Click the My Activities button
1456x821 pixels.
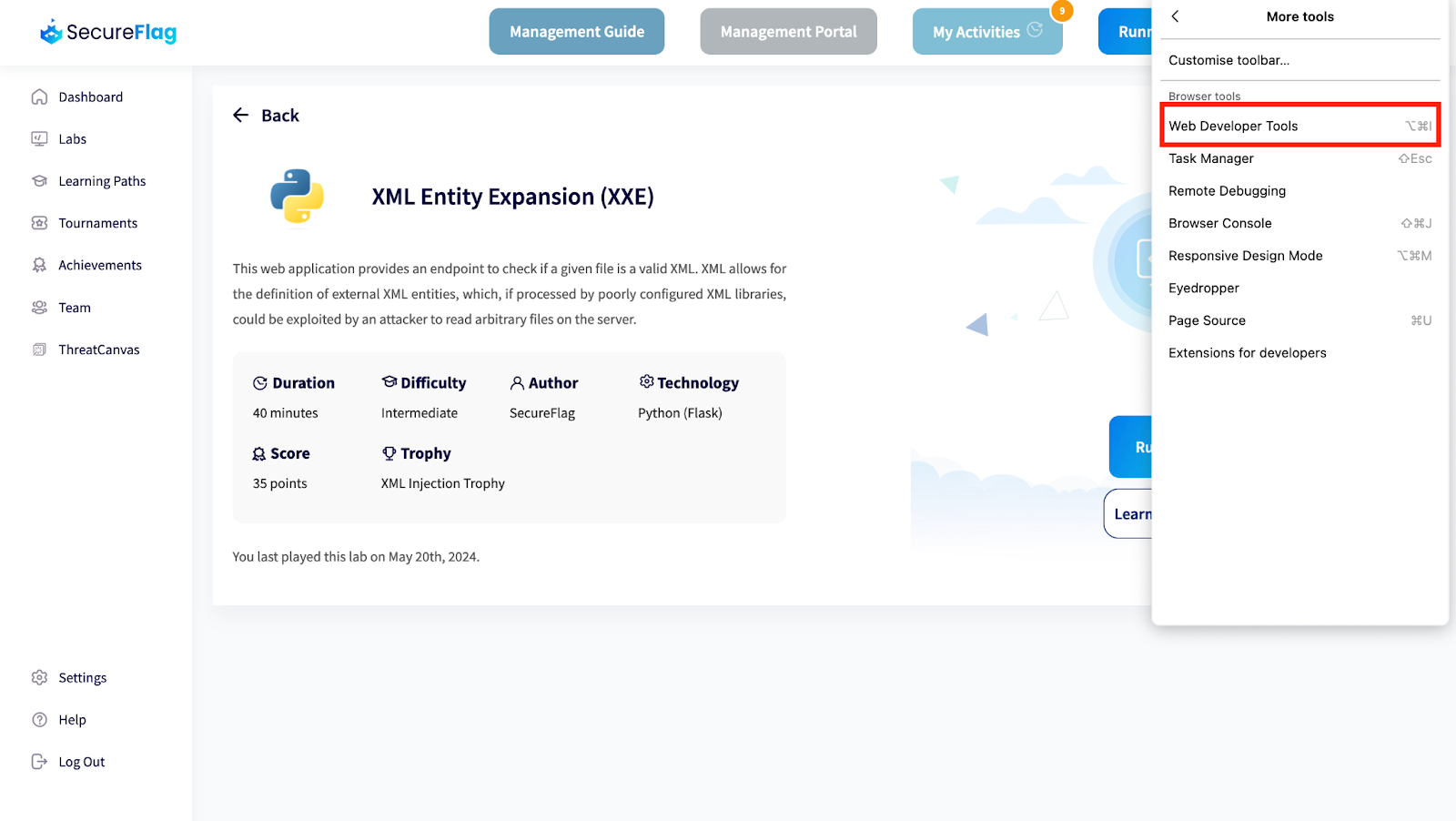(987, 32)
